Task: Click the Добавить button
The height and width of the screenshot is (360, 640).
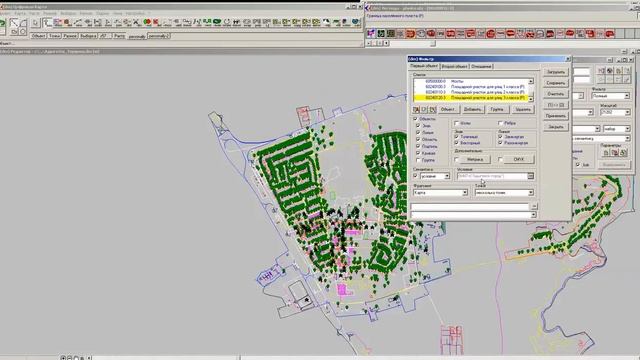Action: tap(472, 109)
